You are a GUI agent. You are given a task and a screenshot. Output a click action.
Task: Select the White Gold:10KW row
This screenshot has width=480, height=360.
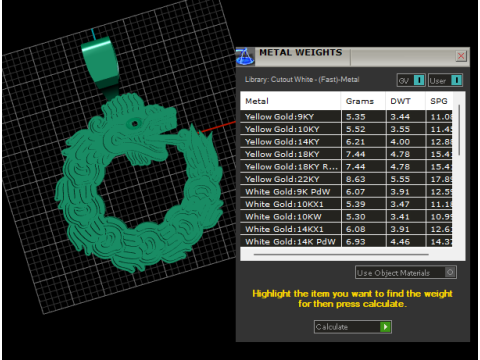click(346, 217)
